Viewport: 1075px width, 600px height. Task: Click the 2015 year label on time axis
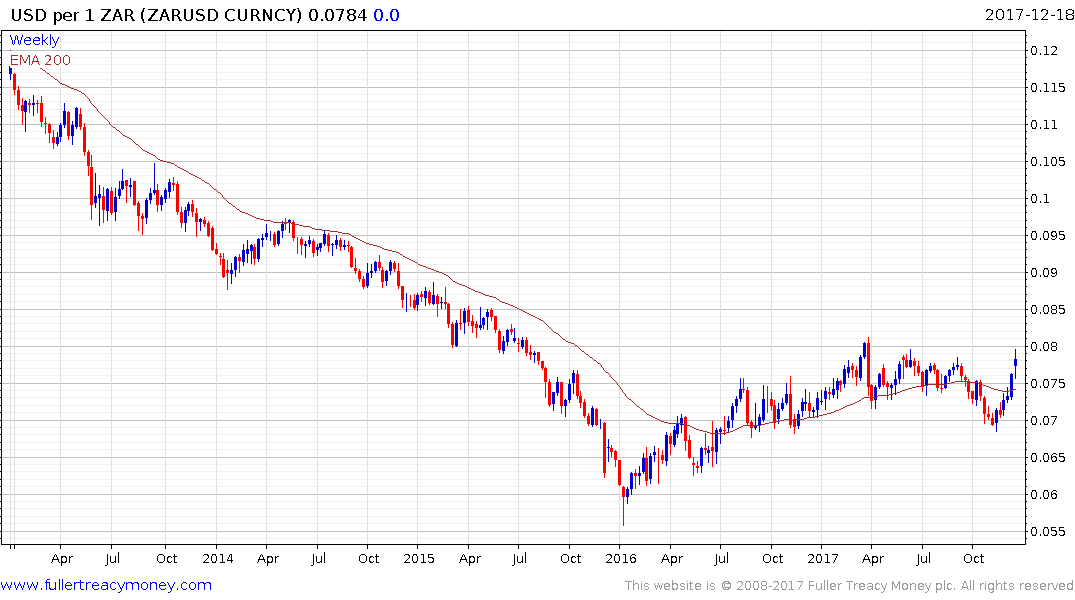pyautogui.click(x=419, y=558)
